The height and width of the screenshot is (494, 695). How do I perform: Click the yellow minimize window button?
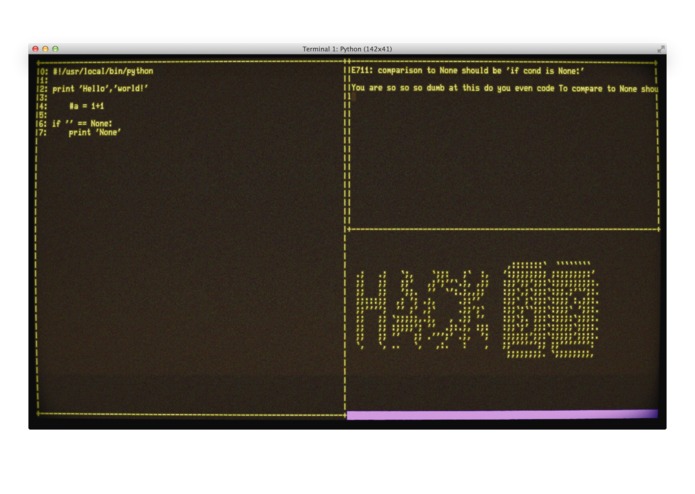pyautogui.click(x=45, y=49)
